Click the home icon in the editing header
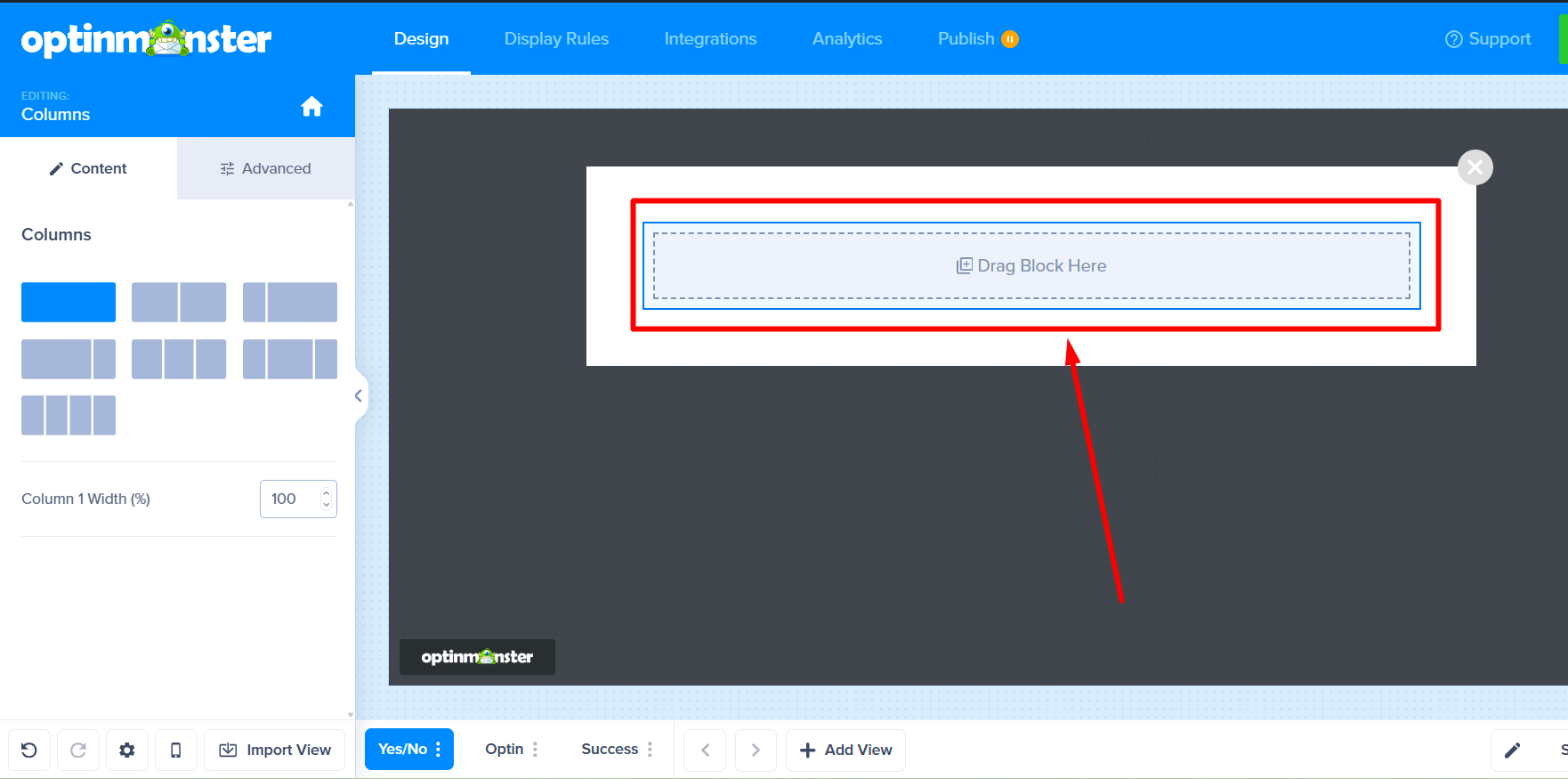Screen dimensions: 1568x779 point(311,107)
